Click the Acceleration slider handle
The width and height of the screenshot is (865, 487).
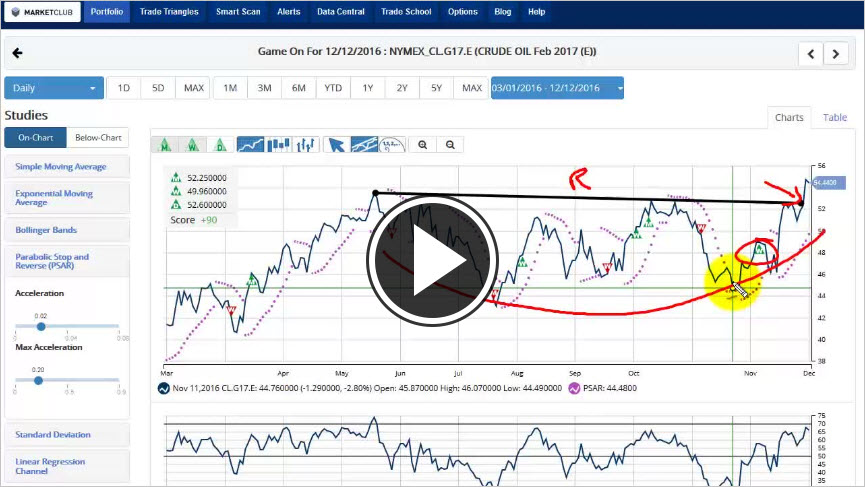(x=41, y=326)
